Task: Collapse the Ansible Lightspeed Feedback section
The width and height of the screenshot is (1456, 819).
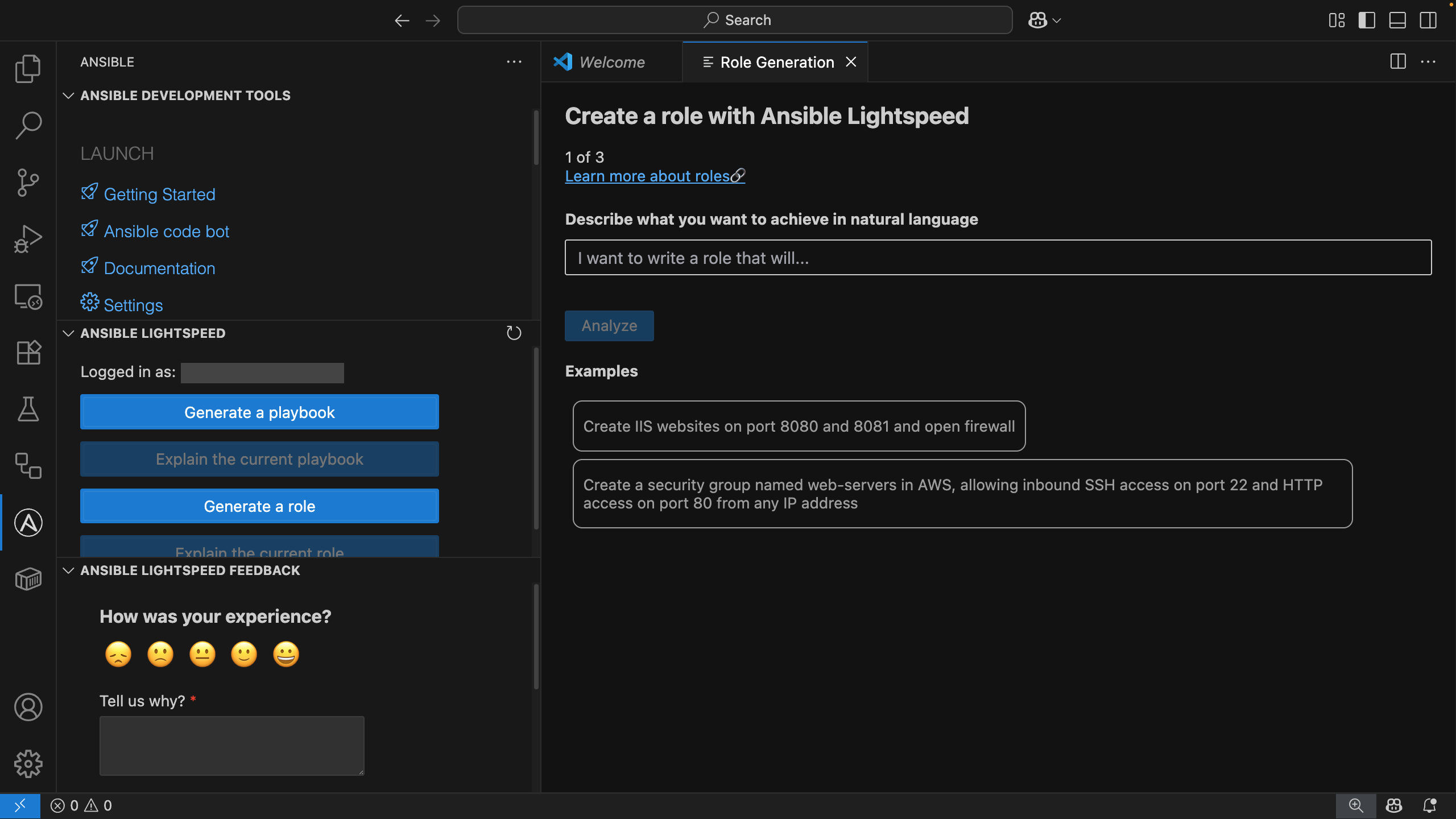Action: (69, 570)
